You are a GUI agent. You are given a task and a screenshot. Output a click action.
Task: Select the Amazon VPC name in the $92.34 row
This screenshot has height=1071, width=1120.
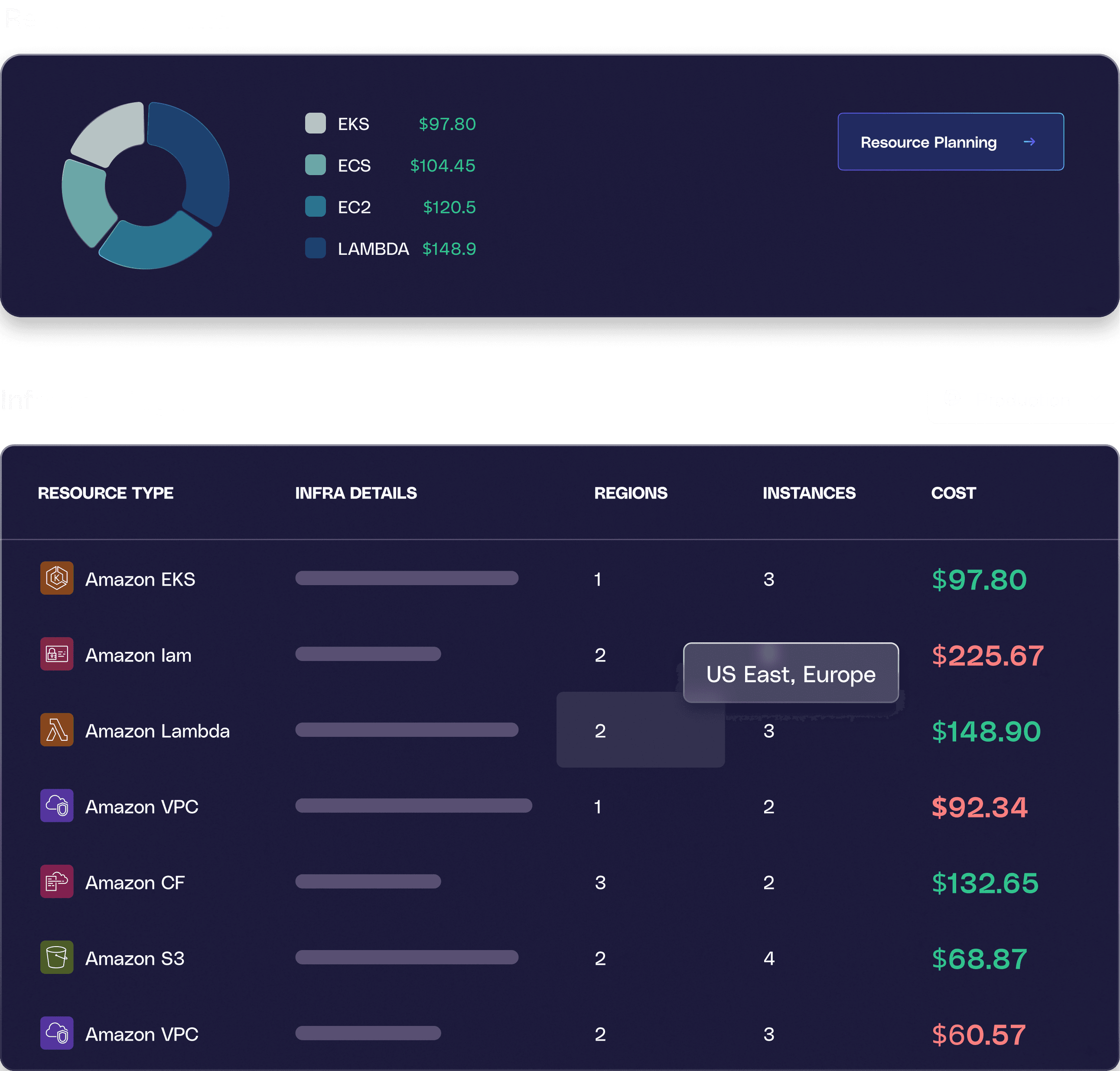click(142, 807)
